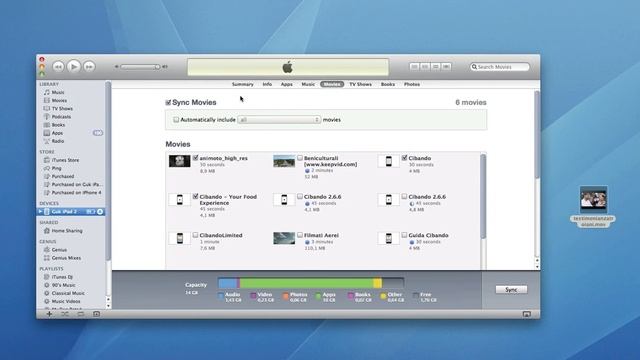Click the play button
This screenshot has width=640, height=360.
click(x=73, y=66)
